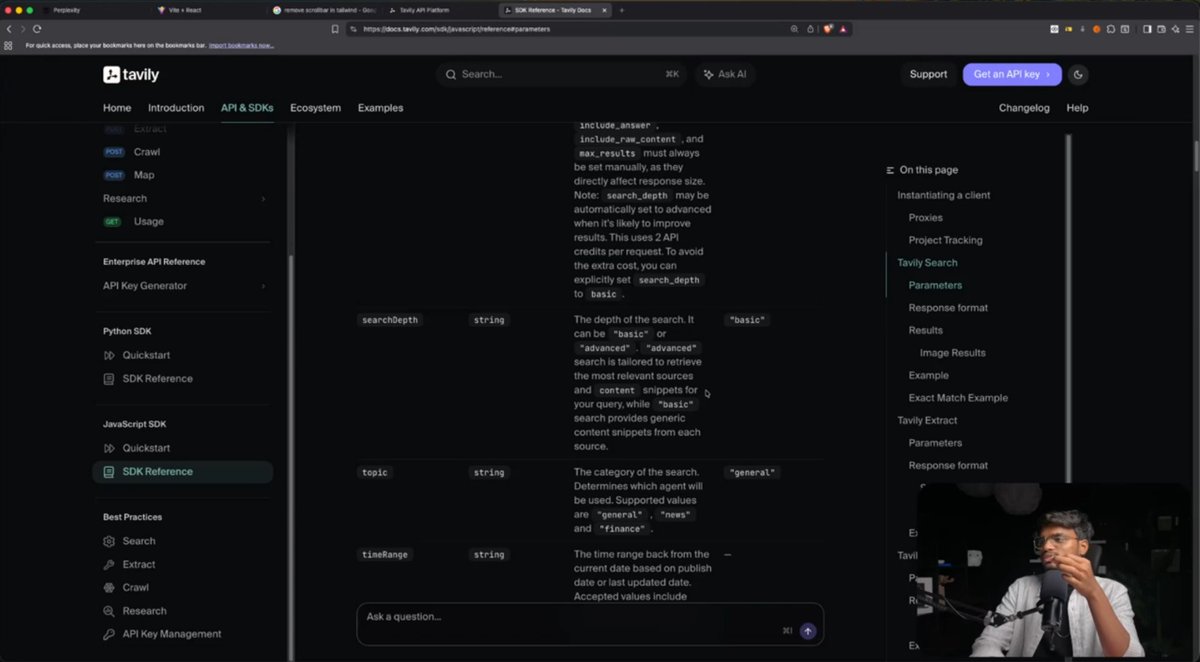1200x662 pixels.
Task: Toggle dark mode moon icon
Action: coord(1078,74)
